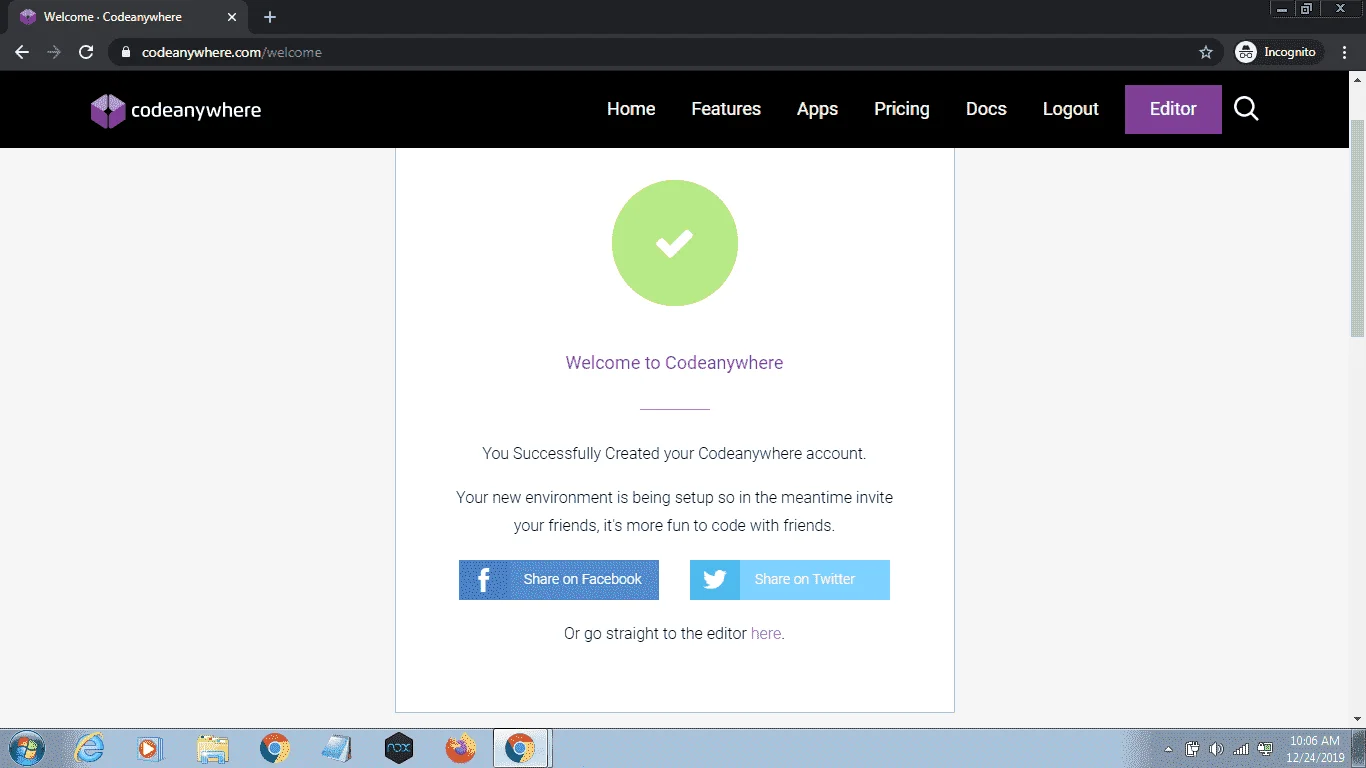
Task: Show hidden system tray icons
Action: (x=1168, y=749)
